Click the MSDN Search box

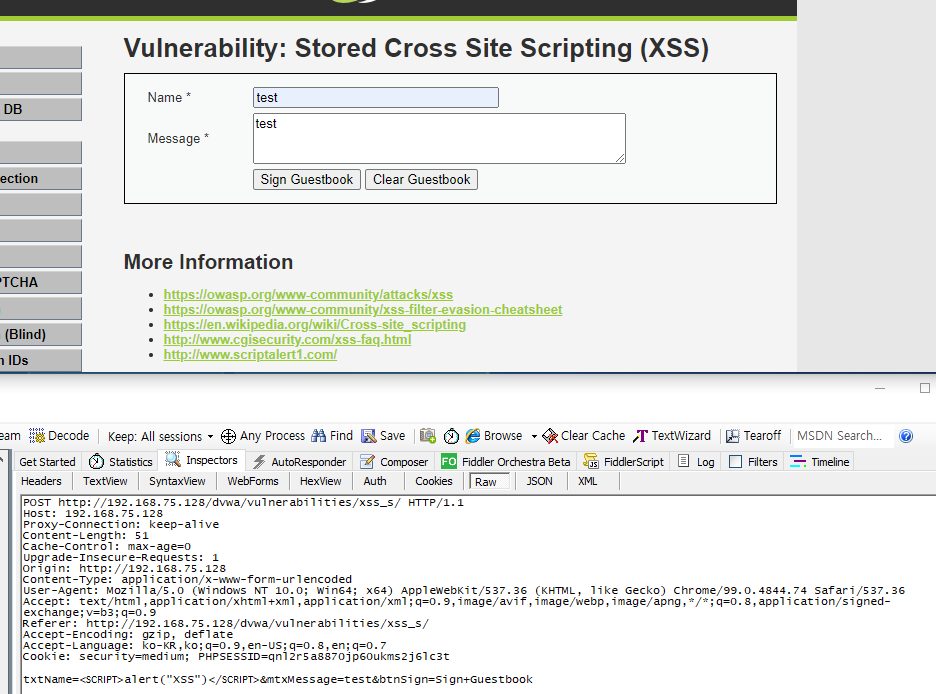(842, 436)
